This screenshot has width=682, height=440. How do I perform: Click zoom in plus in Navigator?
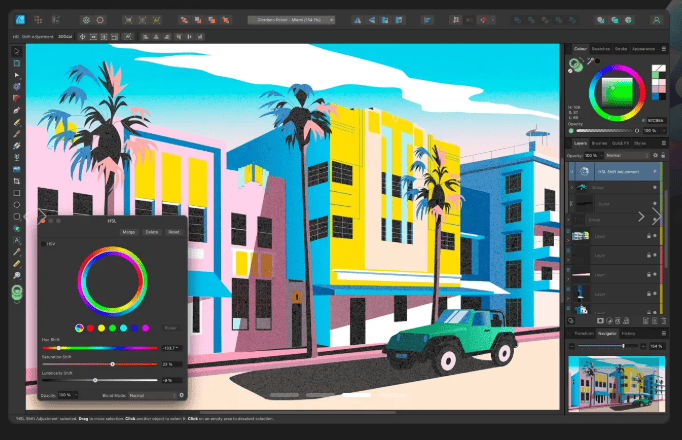point(643,346)
